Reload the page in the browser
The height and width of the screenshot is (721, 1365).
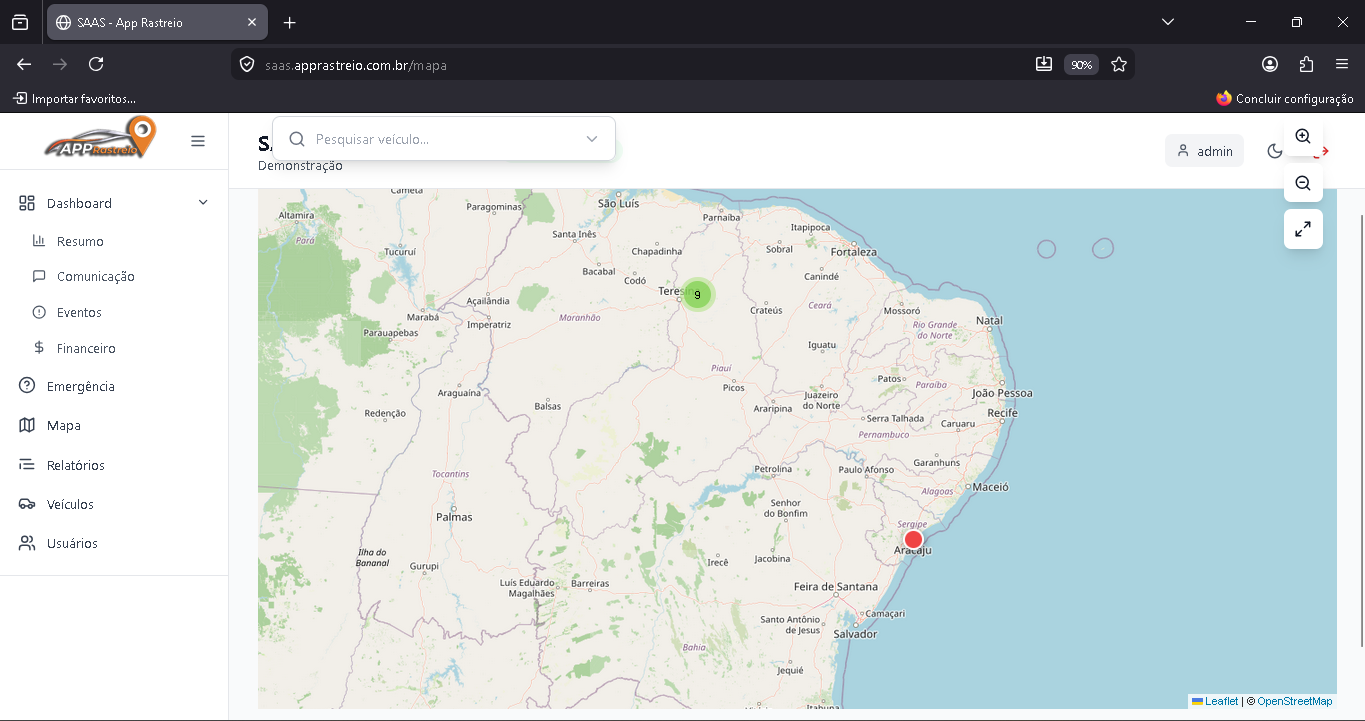click(96, 64)
